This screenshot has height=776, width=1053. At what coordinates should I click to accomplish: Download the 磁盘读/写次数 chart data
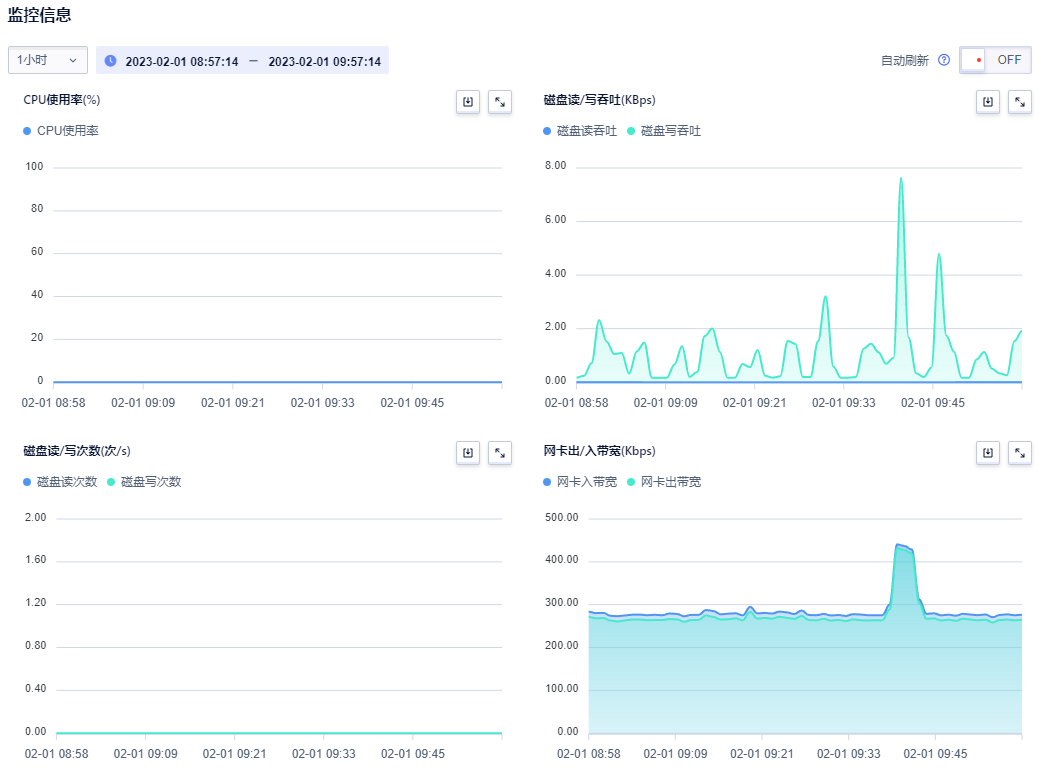[x=468, y=453]
